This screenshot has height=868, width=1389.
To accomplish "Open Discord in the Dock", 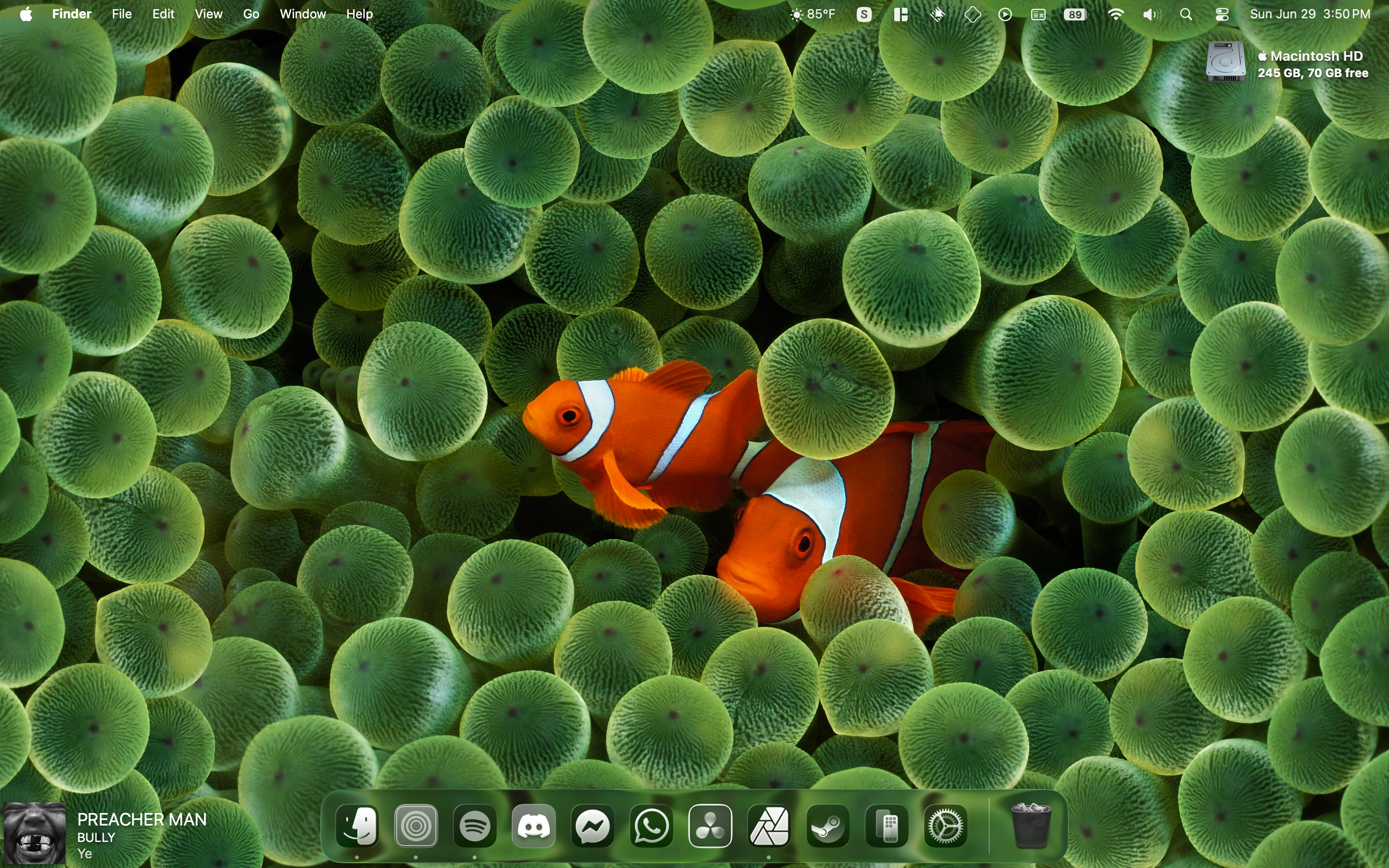I will (x=534, y=826).
